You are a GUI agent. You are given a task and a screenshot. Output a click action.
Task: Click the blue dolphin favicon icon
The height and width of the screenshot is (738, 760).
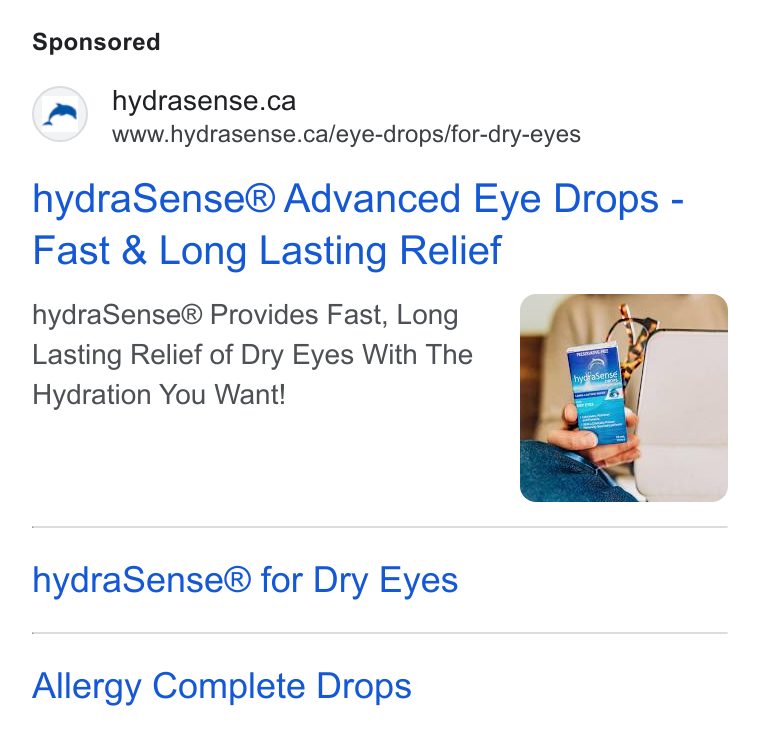coord(60,114)
